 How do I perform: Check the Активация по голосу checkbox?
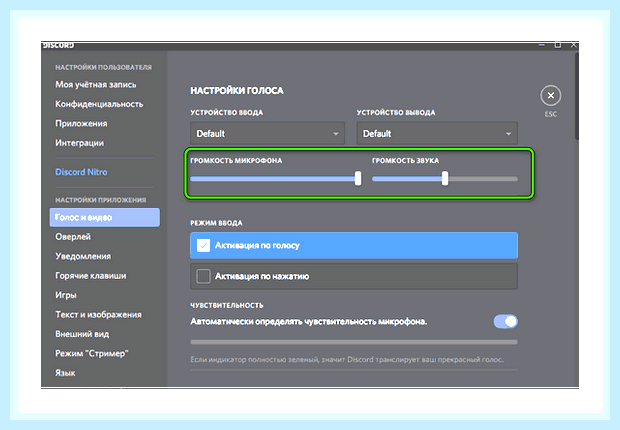pyautogui.click(x=203, y=245)
